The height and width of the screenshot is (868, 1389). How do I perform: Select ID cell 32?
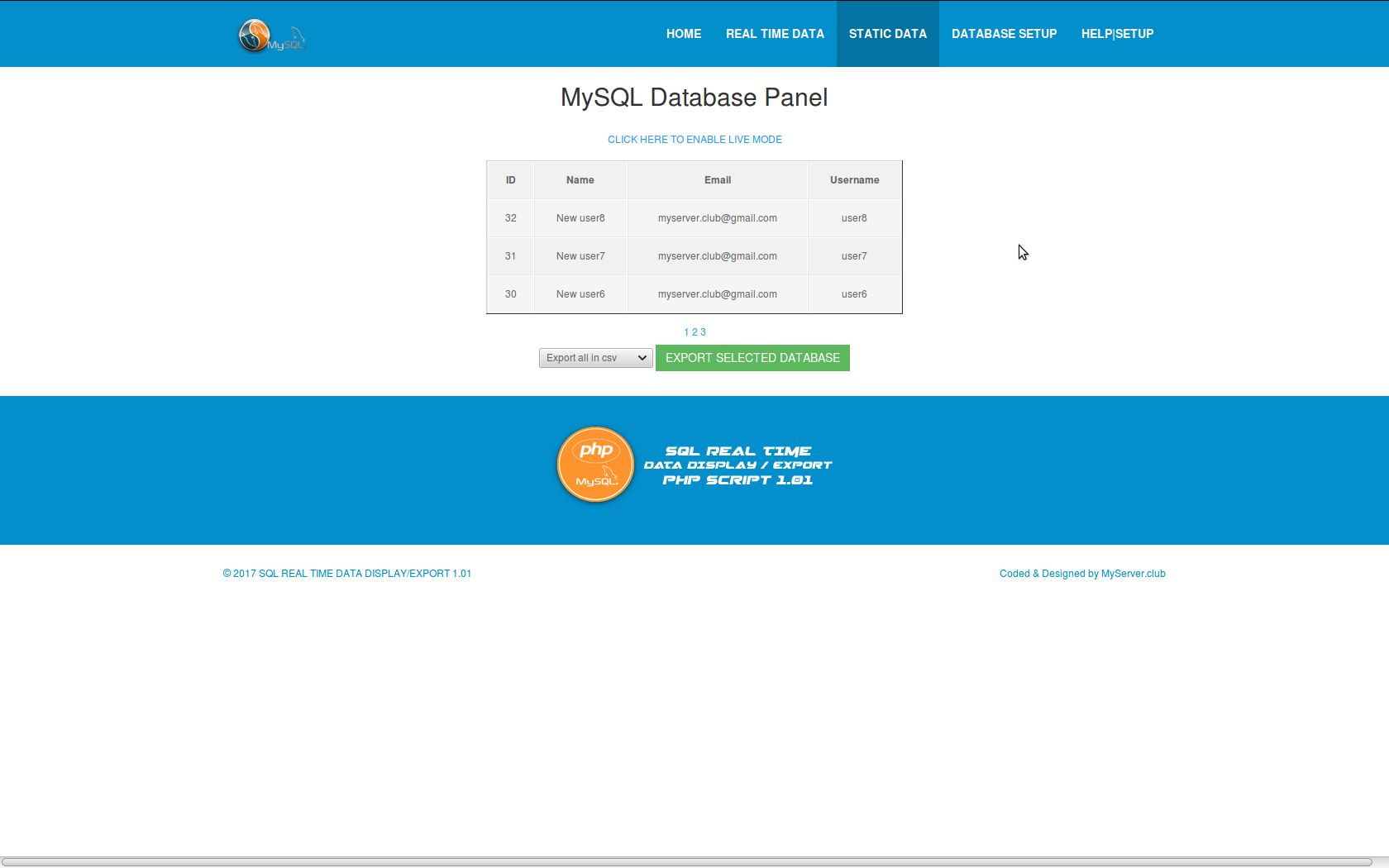[x=511, y=218]
